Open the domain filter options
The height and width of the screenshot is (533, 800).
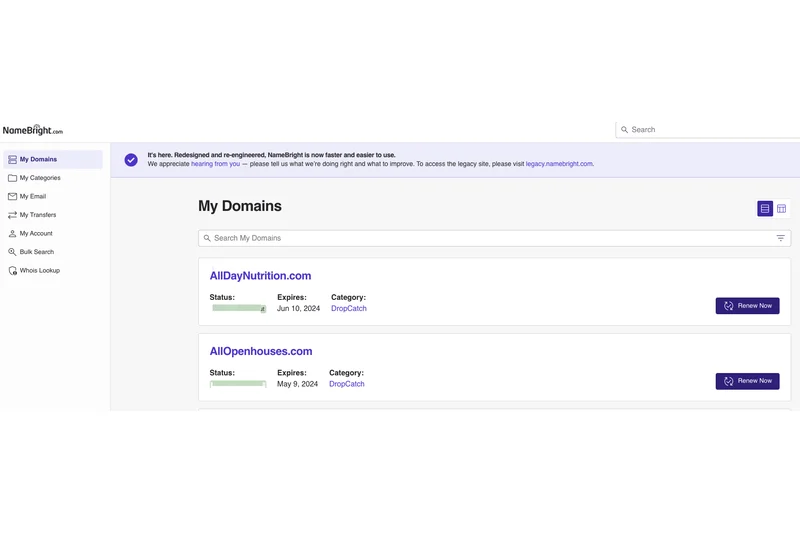781,238
